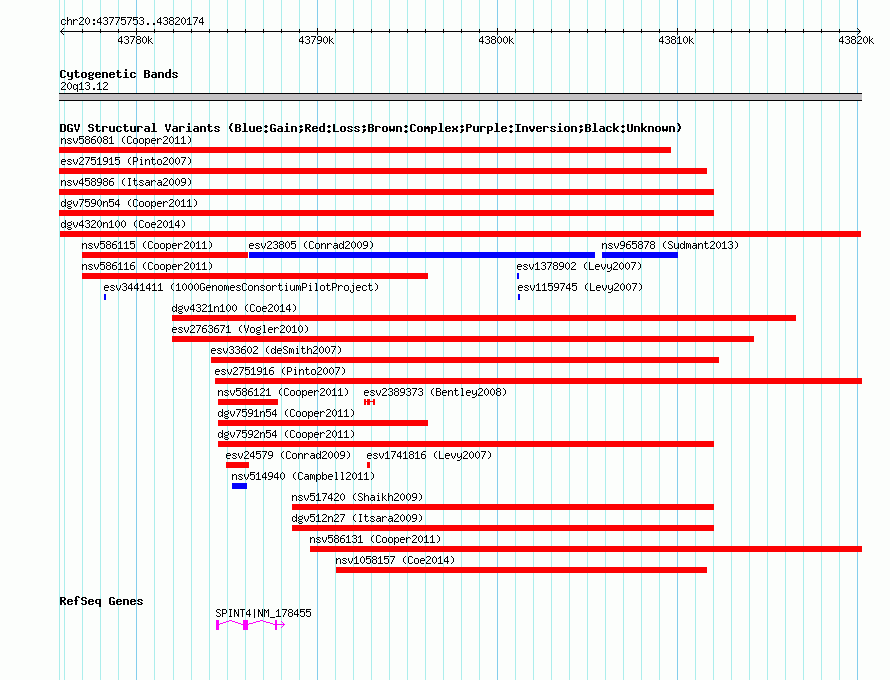
Task: Click the esv24579 (Conrad2009) label
Action: (288, 455)
